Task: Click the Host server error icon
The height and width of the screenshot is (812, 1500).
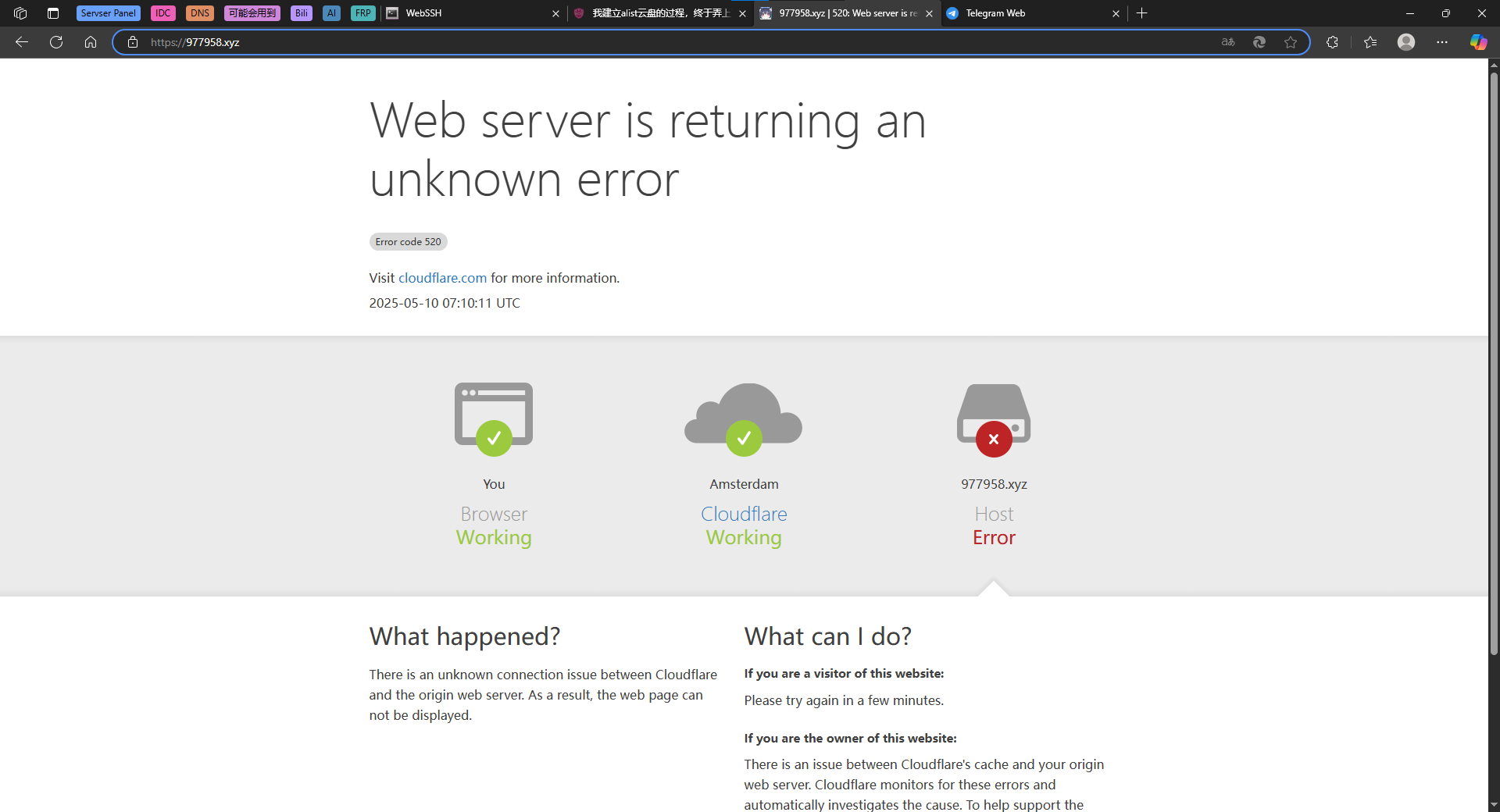Action: tap(994, 420)
